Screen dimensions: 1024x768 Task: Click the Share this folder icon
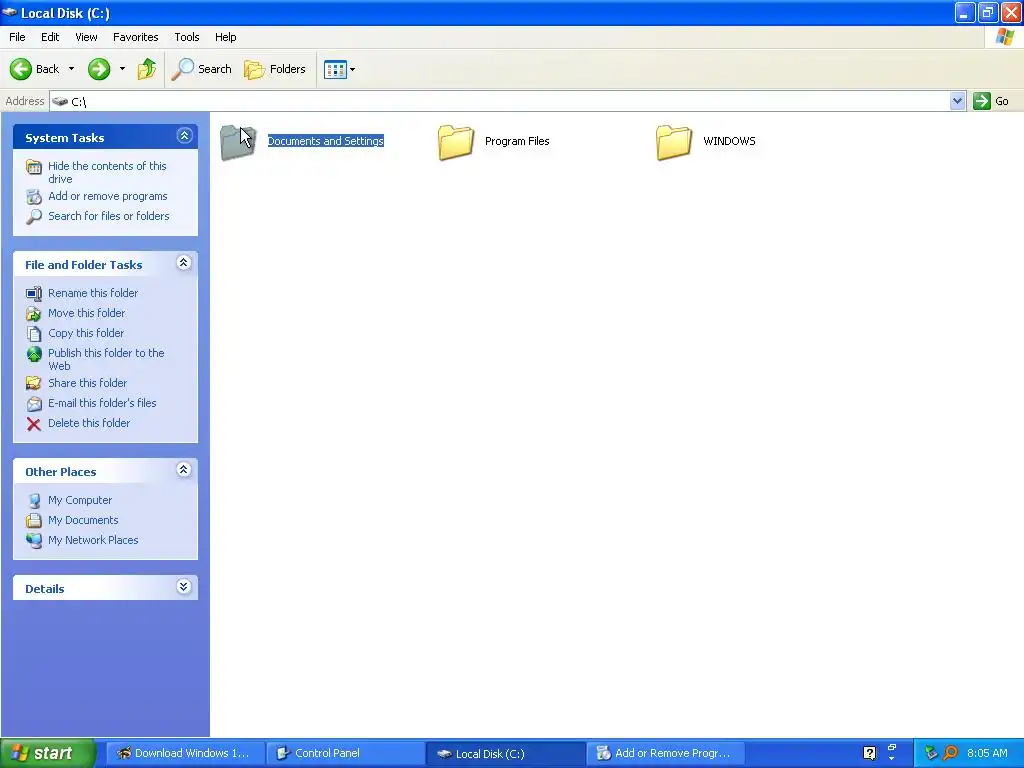pos(34,383)
